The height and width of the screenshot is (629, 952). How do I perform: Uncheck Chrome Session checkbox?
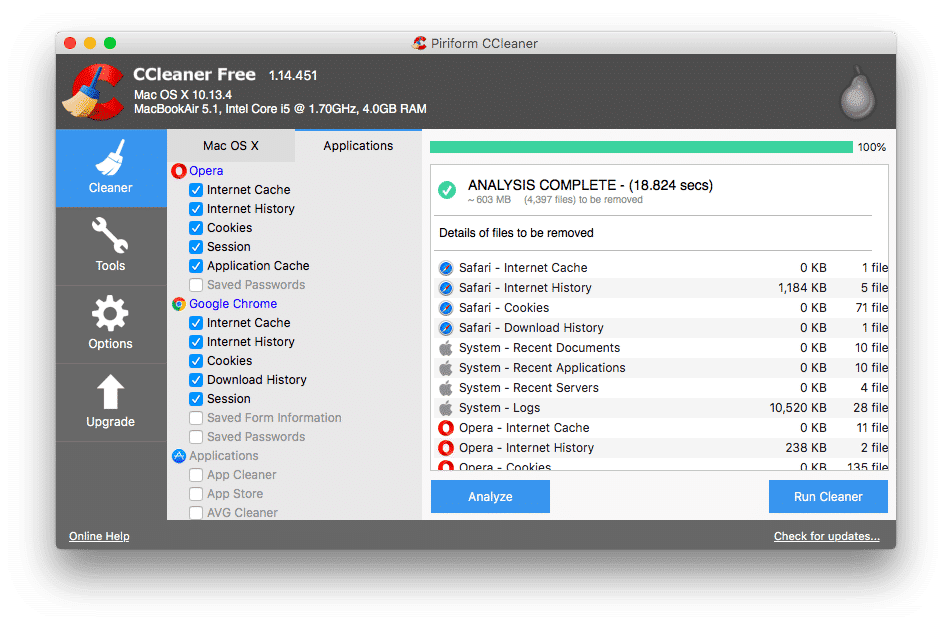point(196,399)
